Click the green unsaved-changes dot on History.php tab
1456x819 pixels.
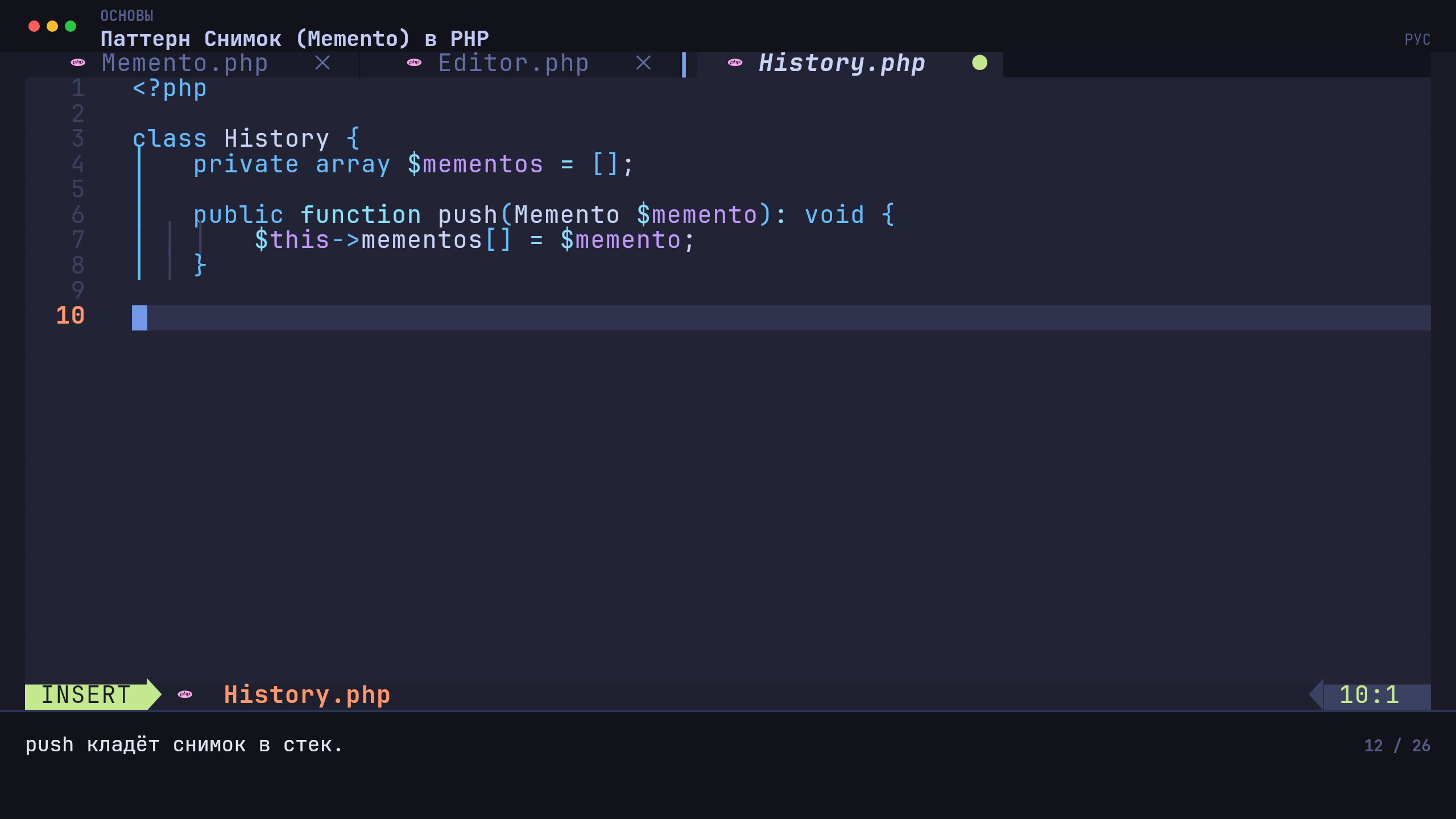979,63
